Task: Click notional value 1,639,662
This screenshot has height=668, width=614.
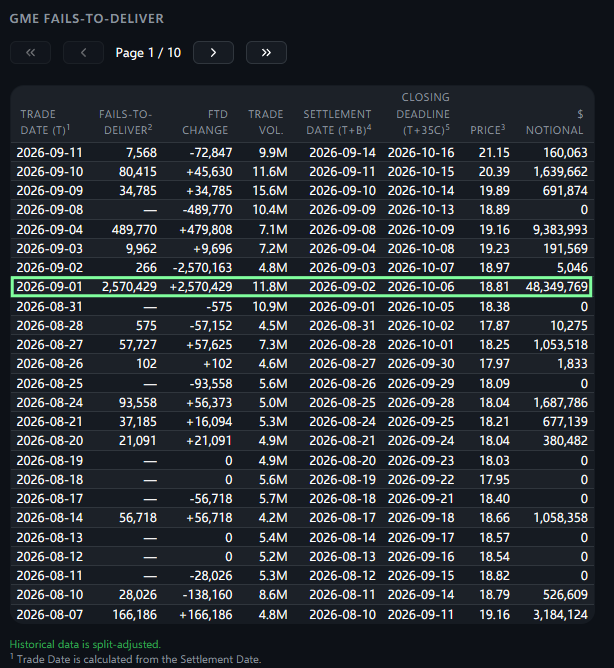Action: [x=561, y=172]
